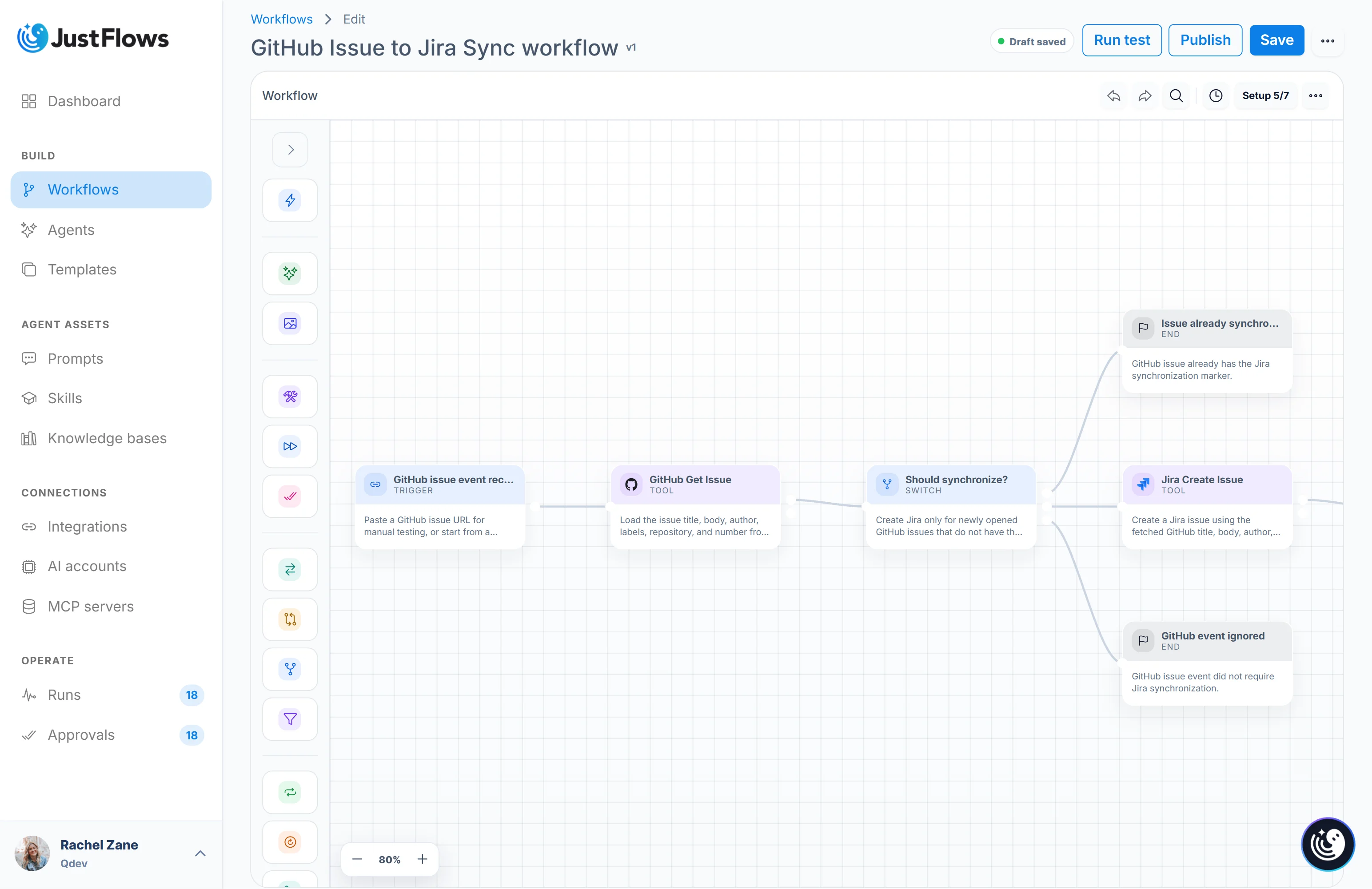Choose the image node icon in the palette
Image resolution: width=1372 pixels, height=889 pixels.
coord(290,323)
